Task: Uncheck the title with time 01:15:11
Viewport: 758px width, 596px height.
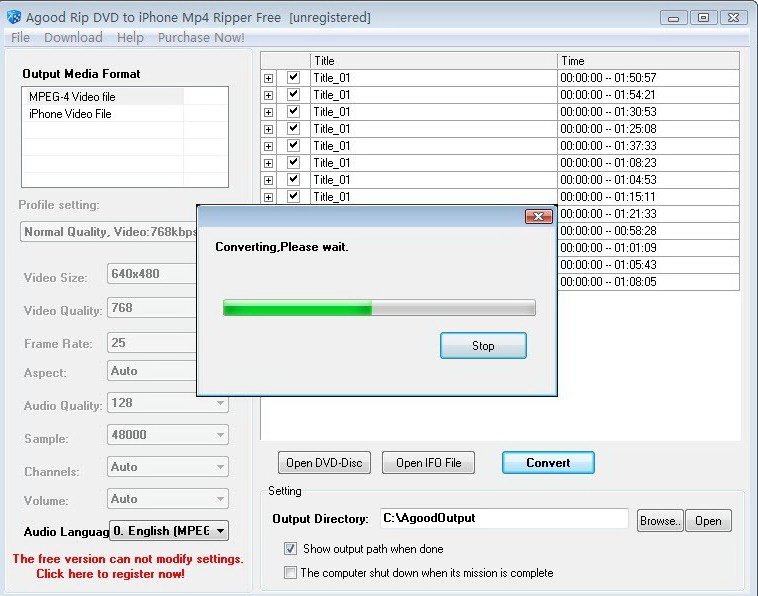Action: pyautogui.click(x=293, y=196)
